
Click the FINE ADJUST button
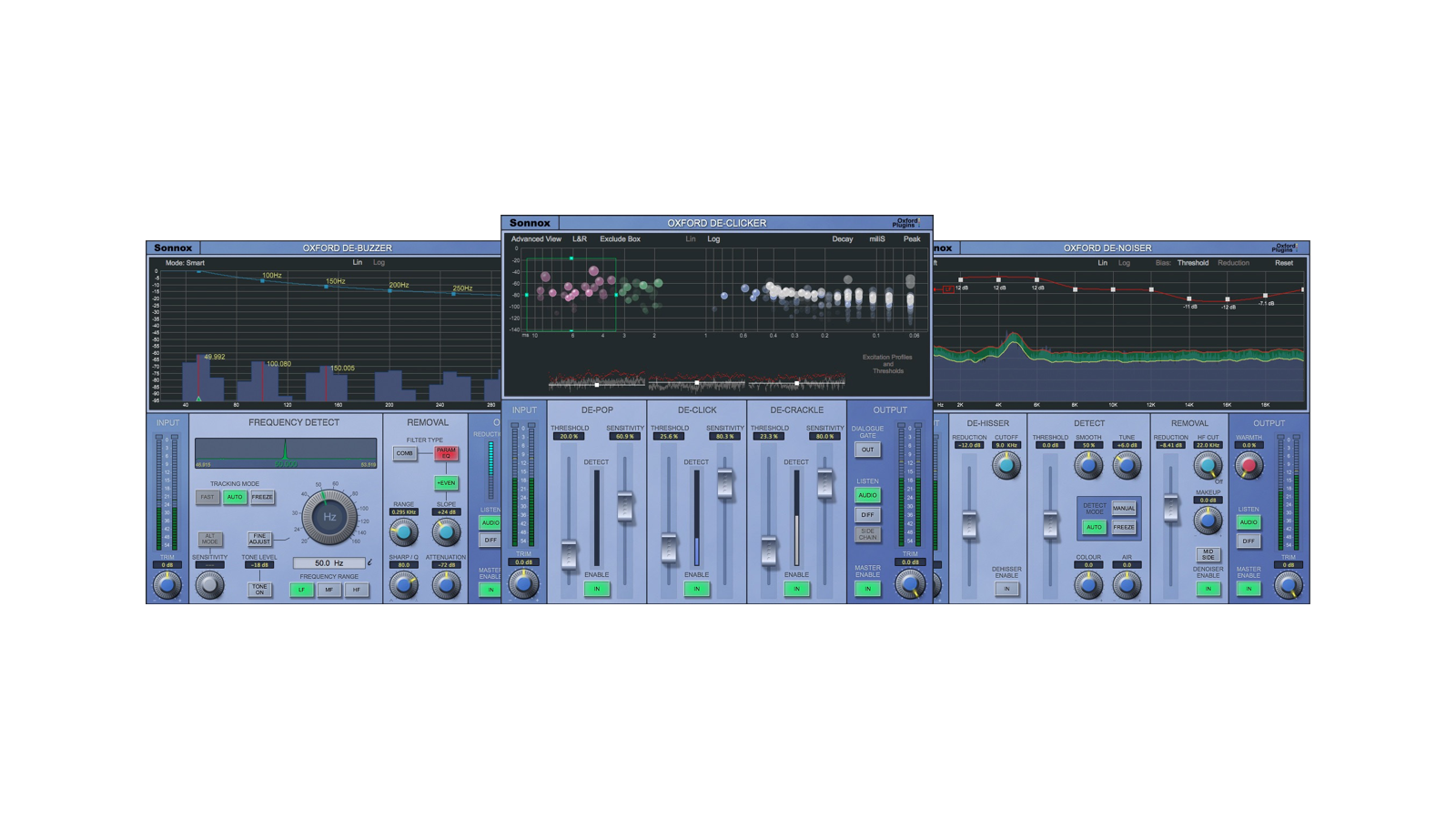coord(259,540)
